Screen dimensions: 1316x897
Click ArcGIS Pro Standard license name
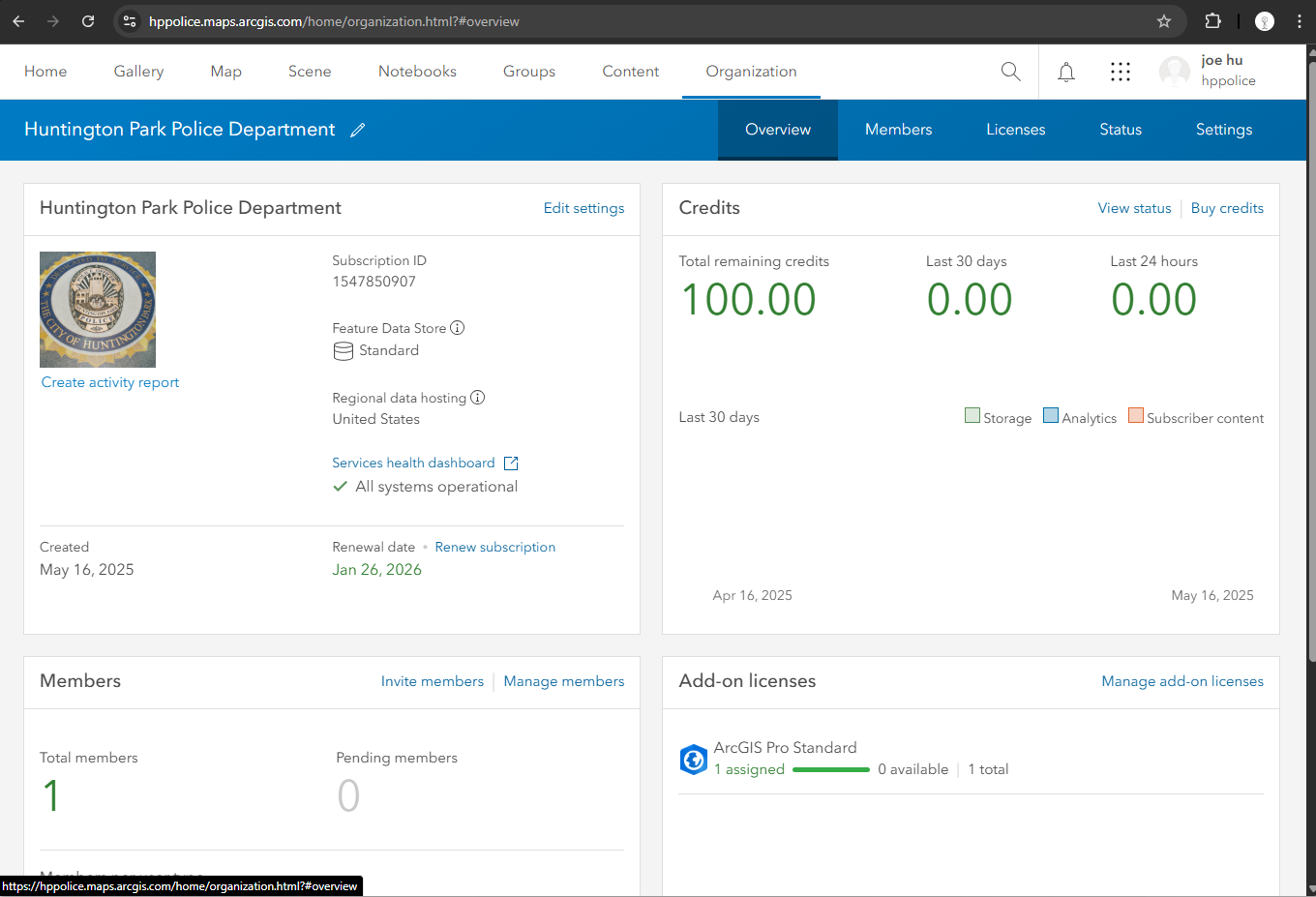[x=785, y=748]
